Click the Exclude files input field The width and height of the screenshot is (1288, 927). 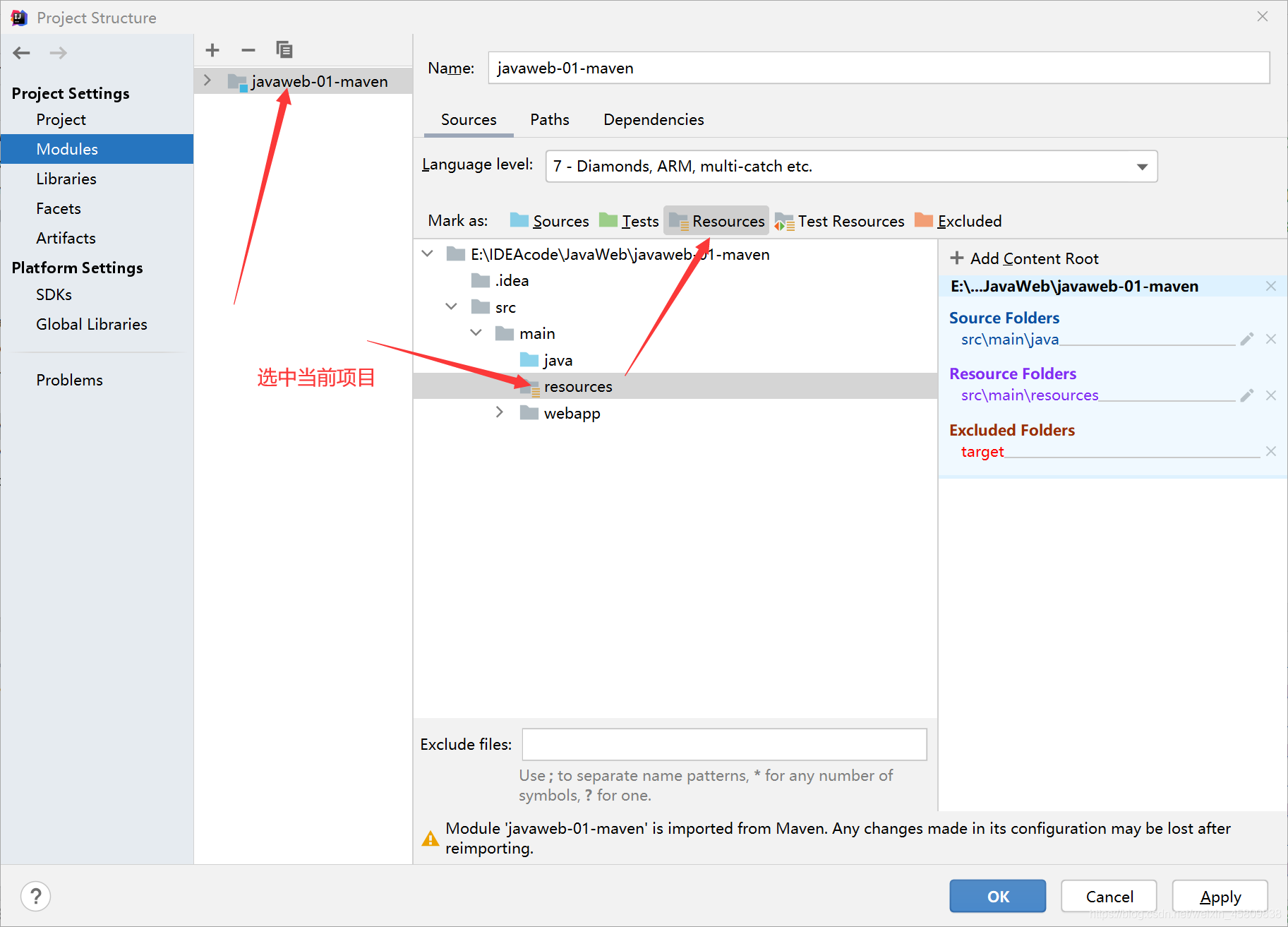coord(723,745)
